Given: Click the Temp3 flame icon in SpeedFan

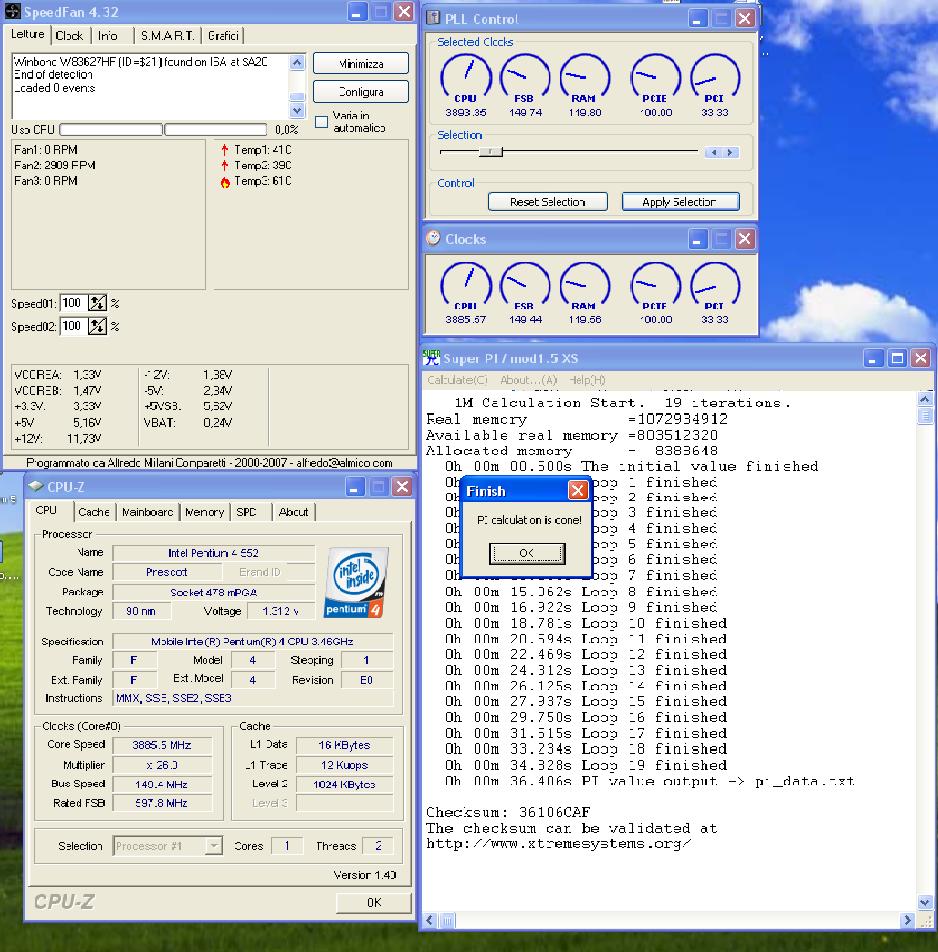Looking at the screenshot, I should (225, 182).
